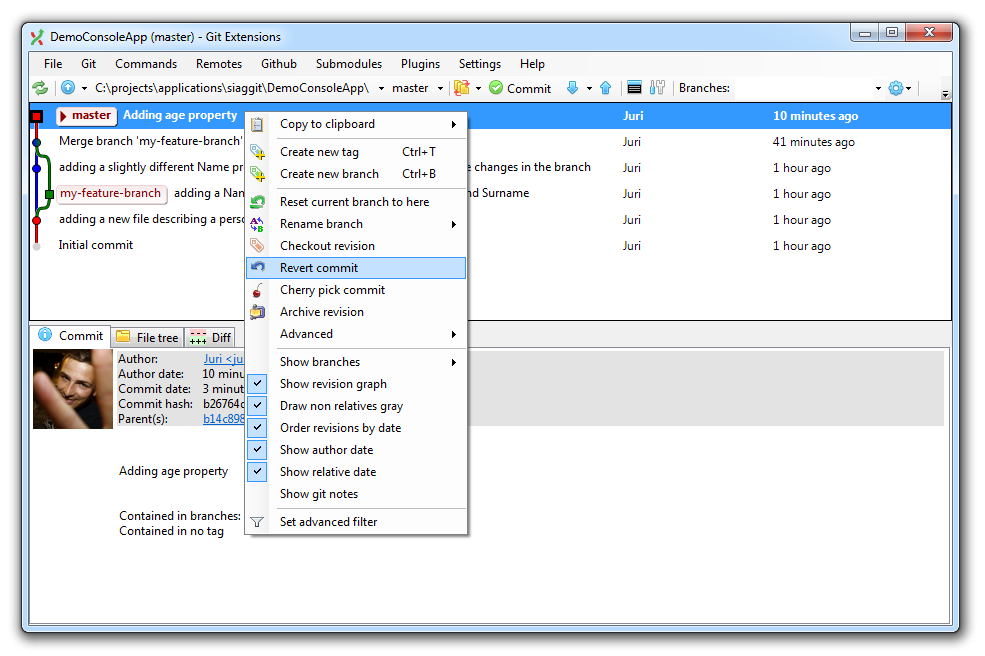Click the stash icon next to Commit
This screenshot has width=985, height=656.
[x=461, y=88]
